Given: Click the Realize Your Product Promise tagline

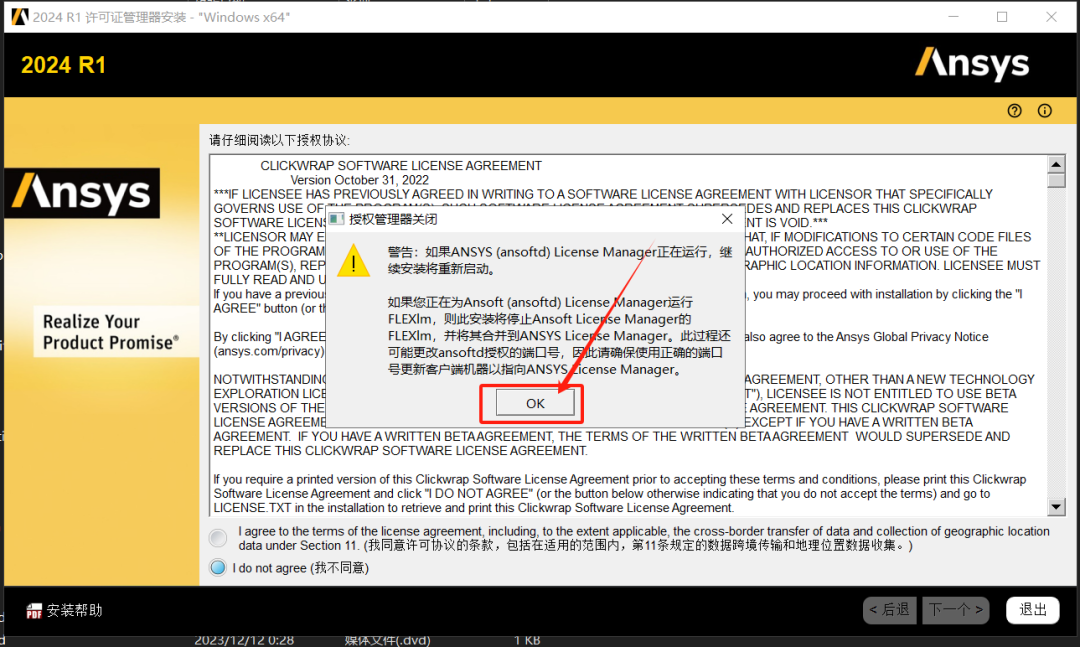Looking at the screenshot, I should 110,332.
